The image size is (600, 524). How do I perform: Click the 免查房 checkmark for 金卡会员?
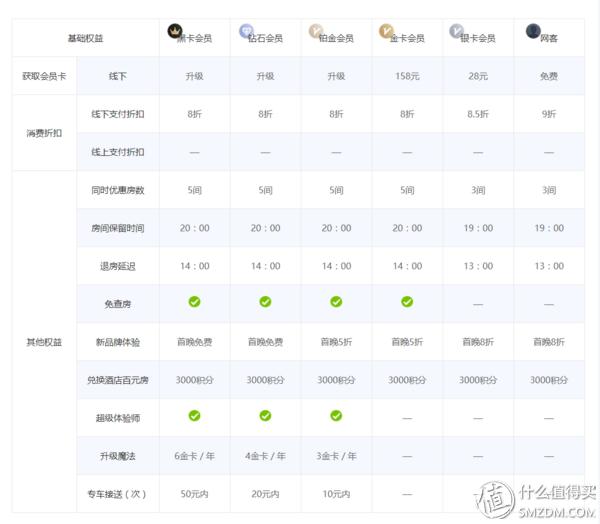click(x=407, y=302)
